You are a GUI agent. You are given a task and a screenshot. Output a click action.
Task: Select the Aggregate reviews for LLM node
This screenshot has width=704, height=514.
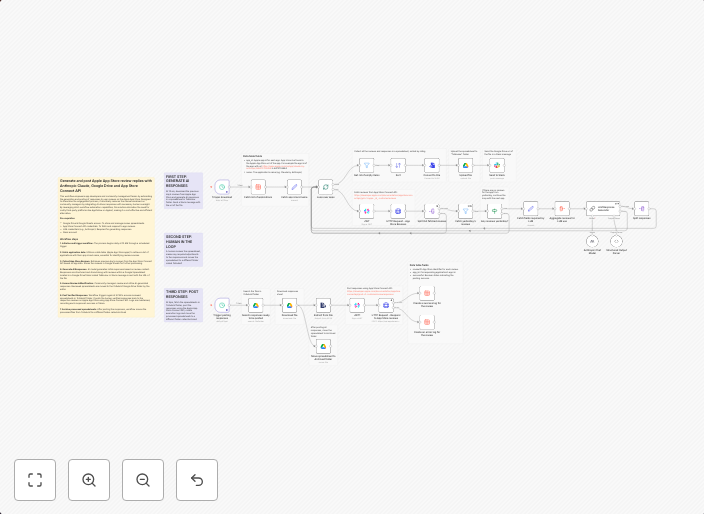point(562,209)
